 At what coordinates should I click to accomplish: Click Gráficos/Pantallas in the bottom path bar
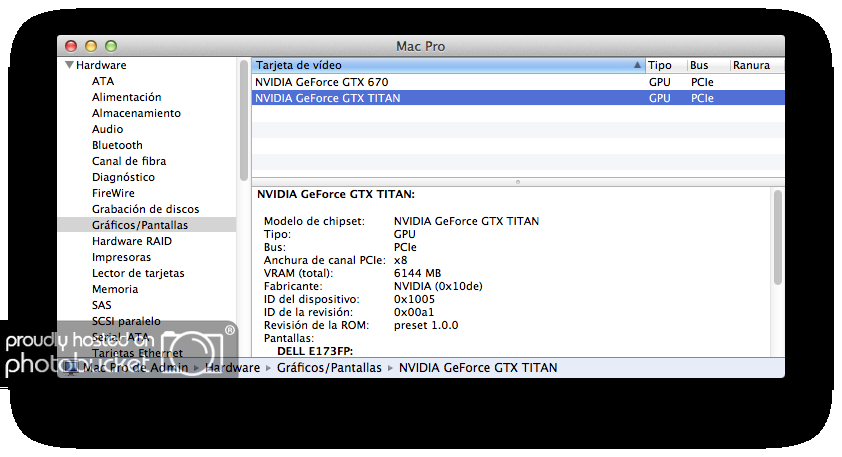(x=329, y=368)
